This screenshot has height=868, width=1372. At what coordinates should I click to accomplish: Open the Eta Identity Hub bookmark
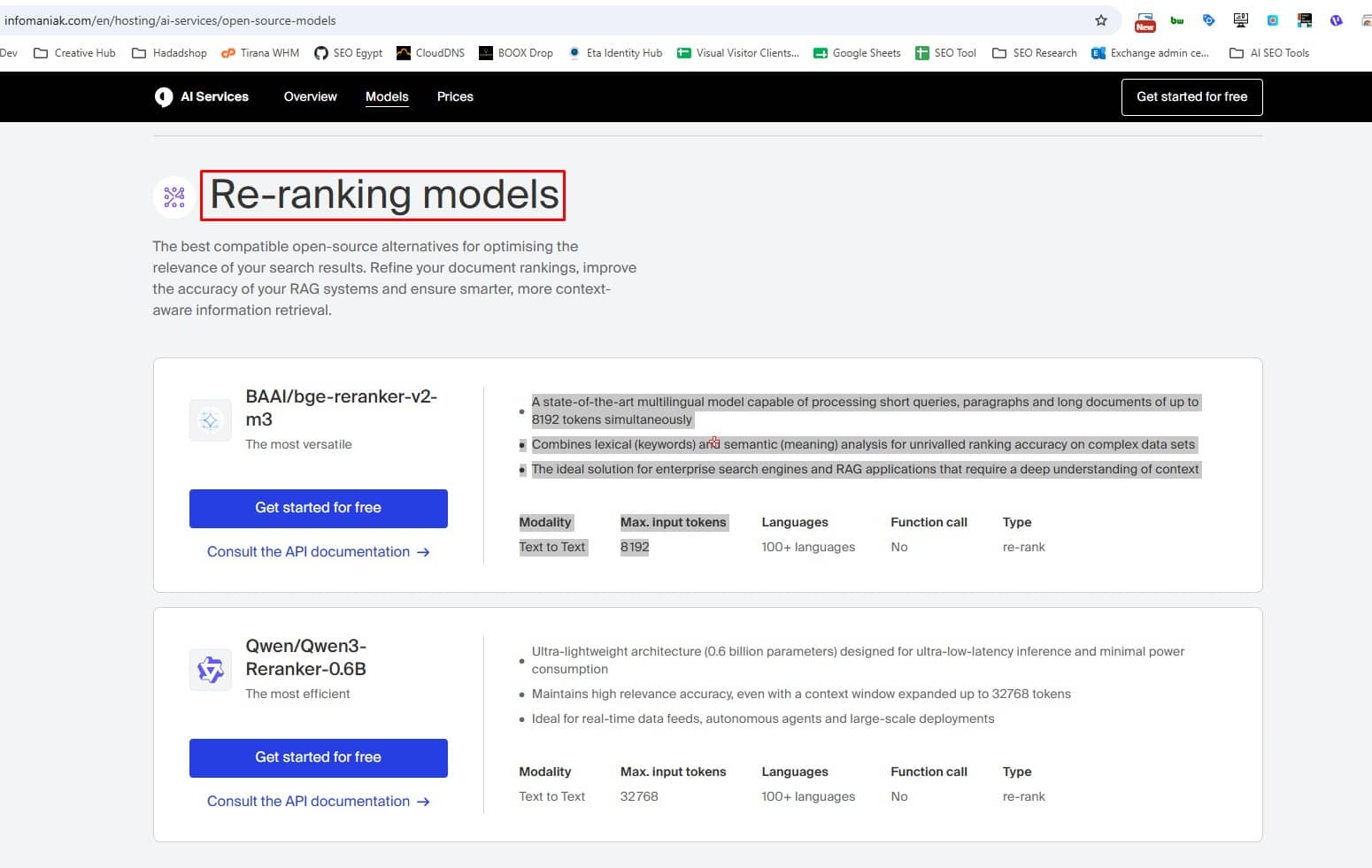point(615,53)
